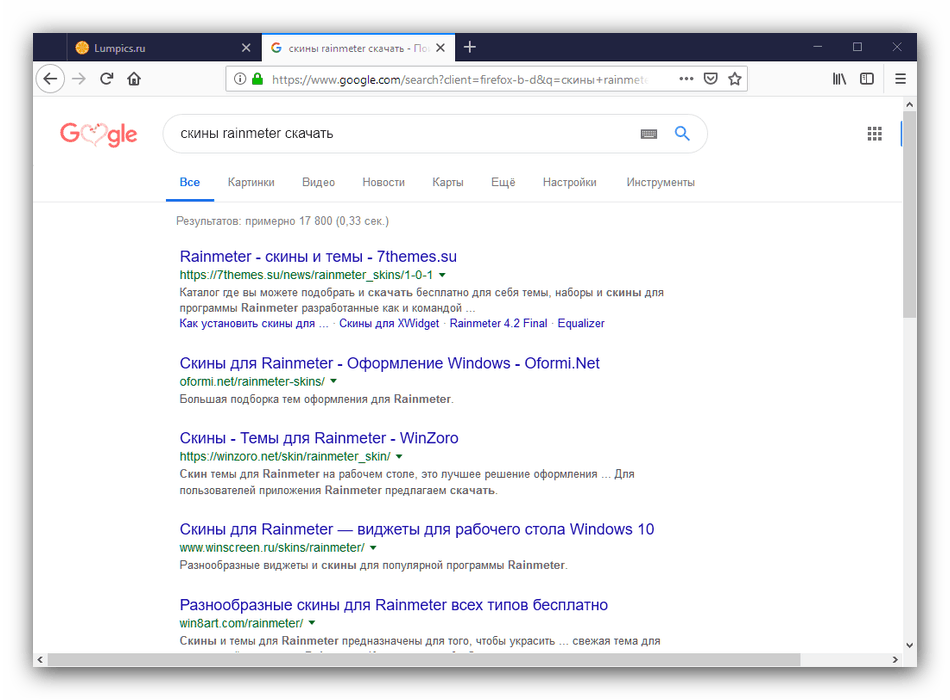
Task: Open the Карты tab
Action: click(x=448, y=182)
